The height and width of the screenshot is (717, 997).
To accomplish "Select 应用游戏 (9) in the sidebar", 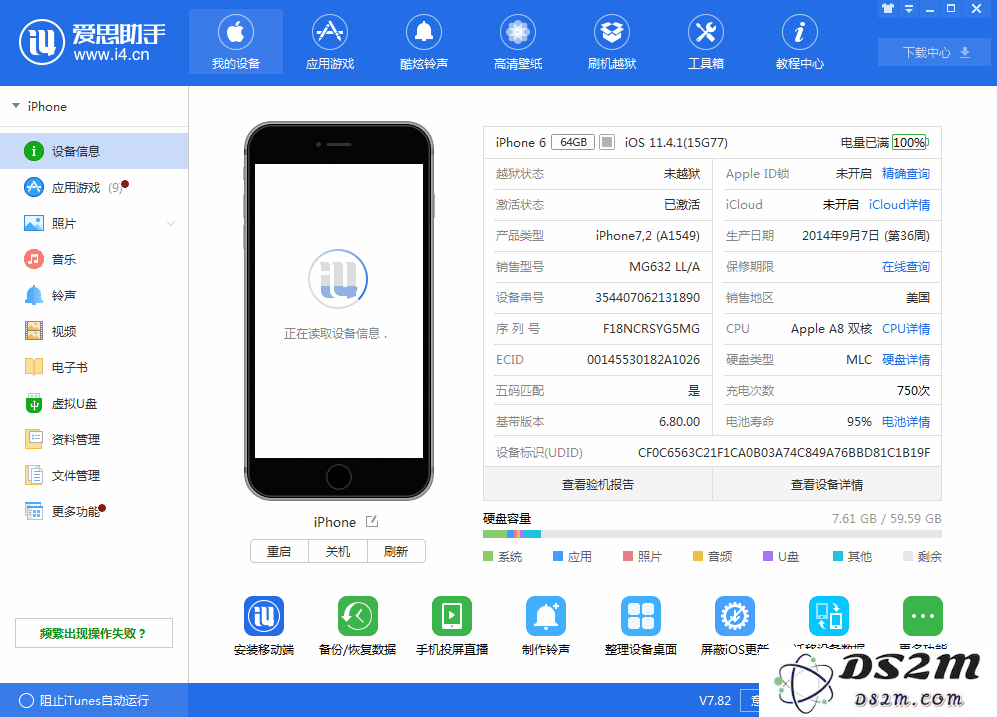I will [x=94, y=188].
